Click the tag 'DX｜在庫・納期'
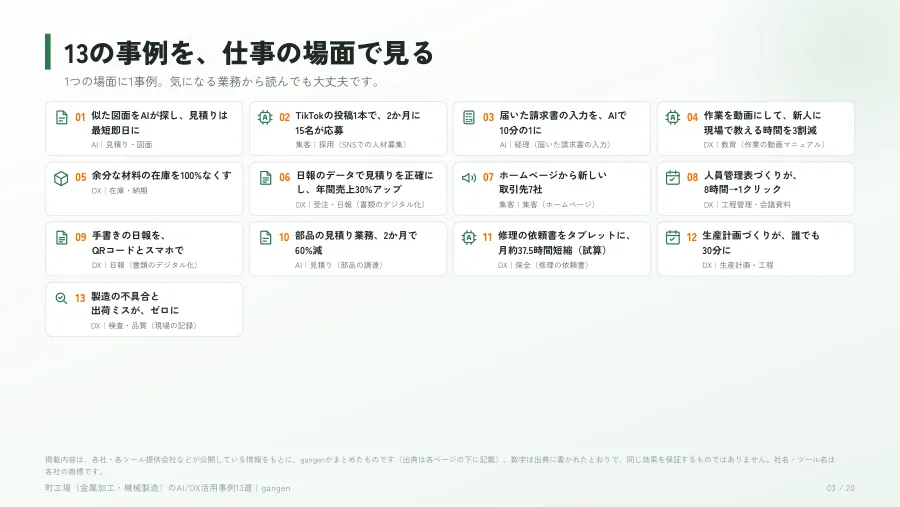 119,191
